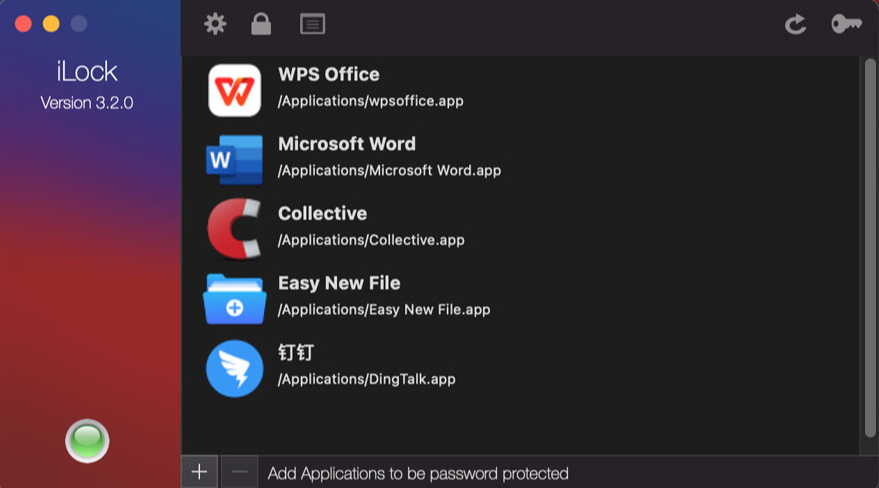Click the DingTalk app icon

point(234,368)
